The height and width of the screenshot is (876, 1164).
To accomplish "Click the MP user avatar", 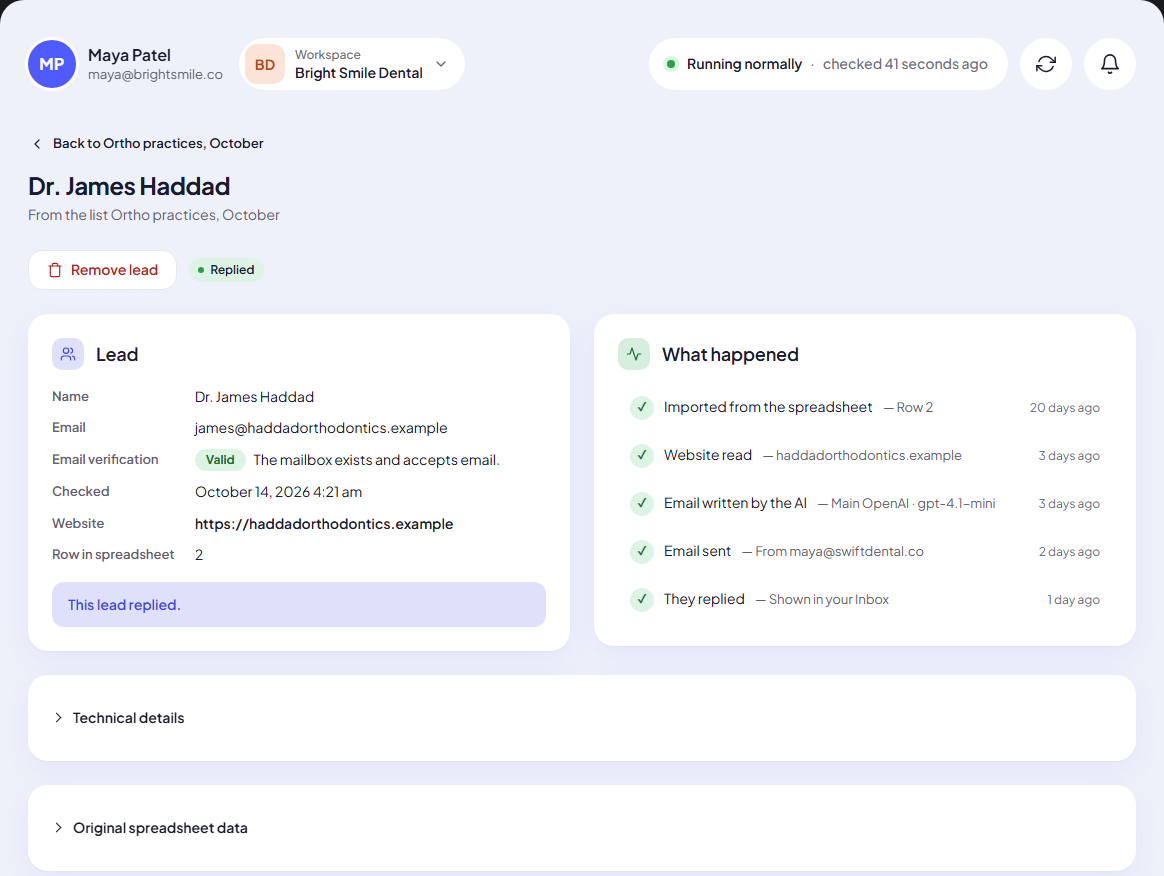I will tap(52, 64).
